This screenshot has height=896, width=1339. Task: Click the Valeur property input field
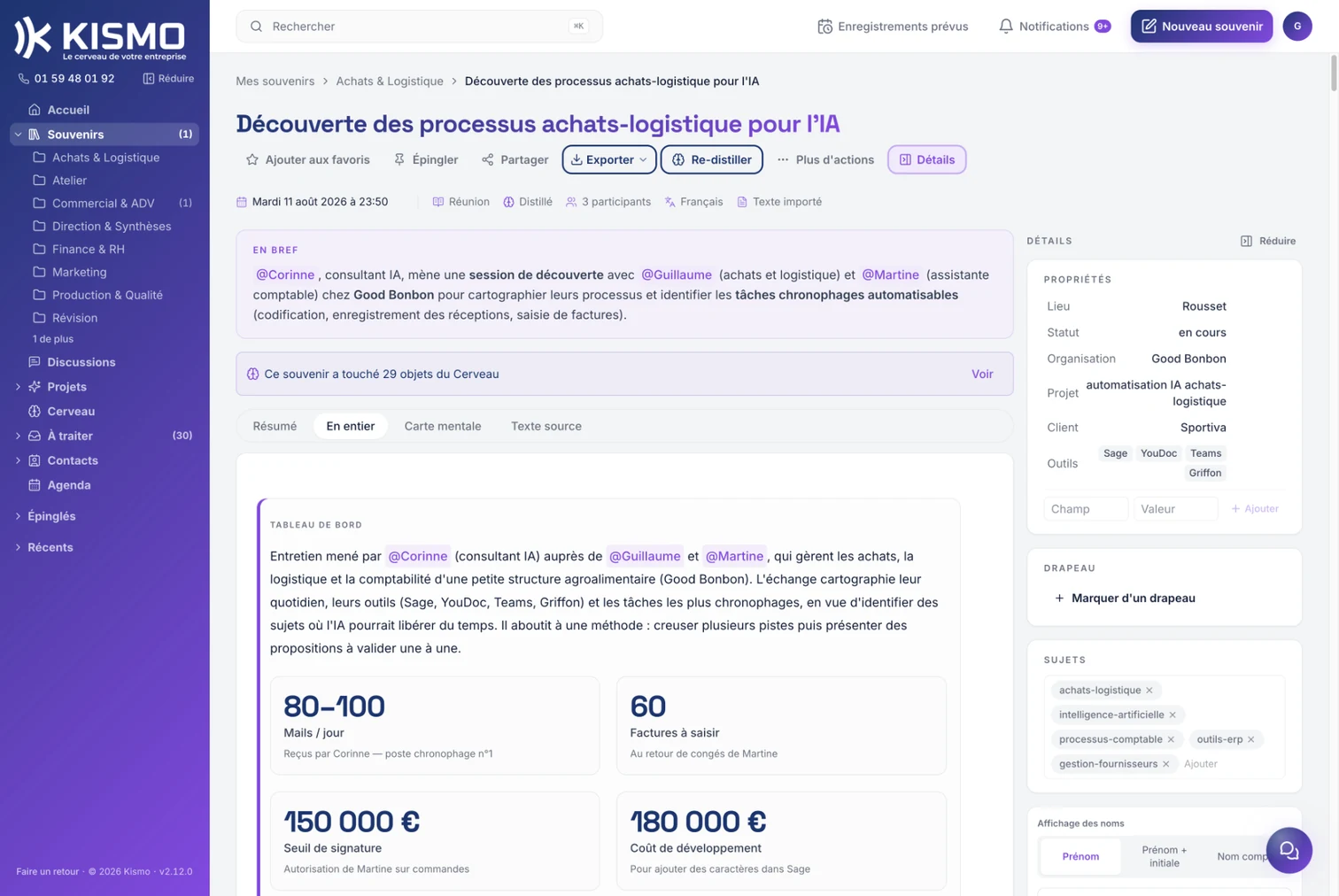pyautogui.click(x=1176, y=509)
